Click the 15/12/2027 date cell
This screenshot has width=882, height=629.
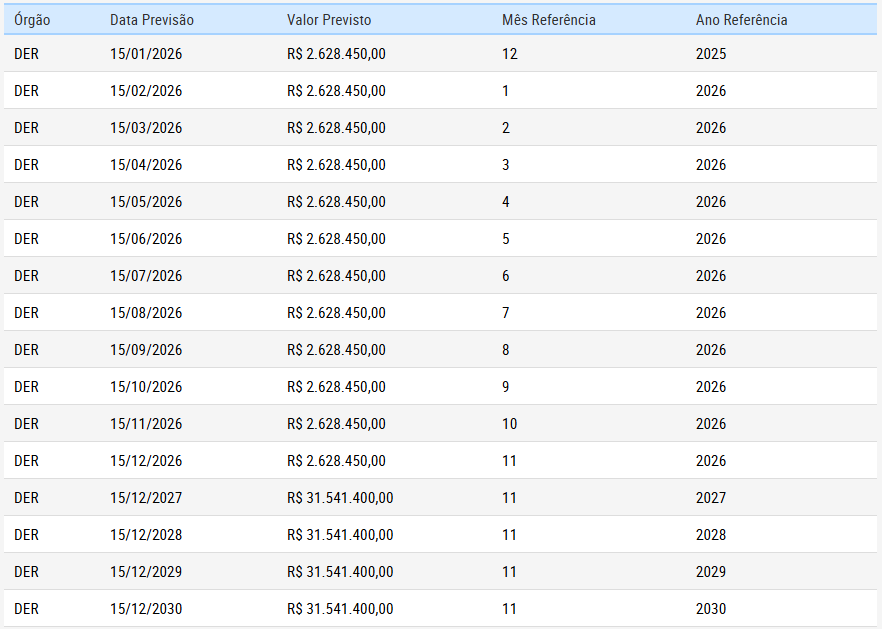(146, 498)
